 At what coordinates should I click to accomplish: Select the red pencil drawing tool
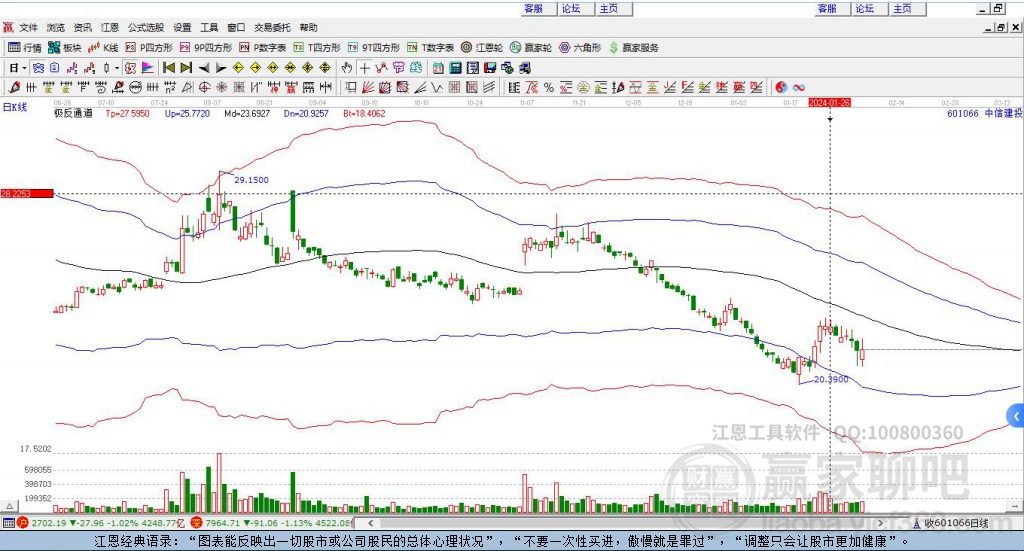click(14, 87)
